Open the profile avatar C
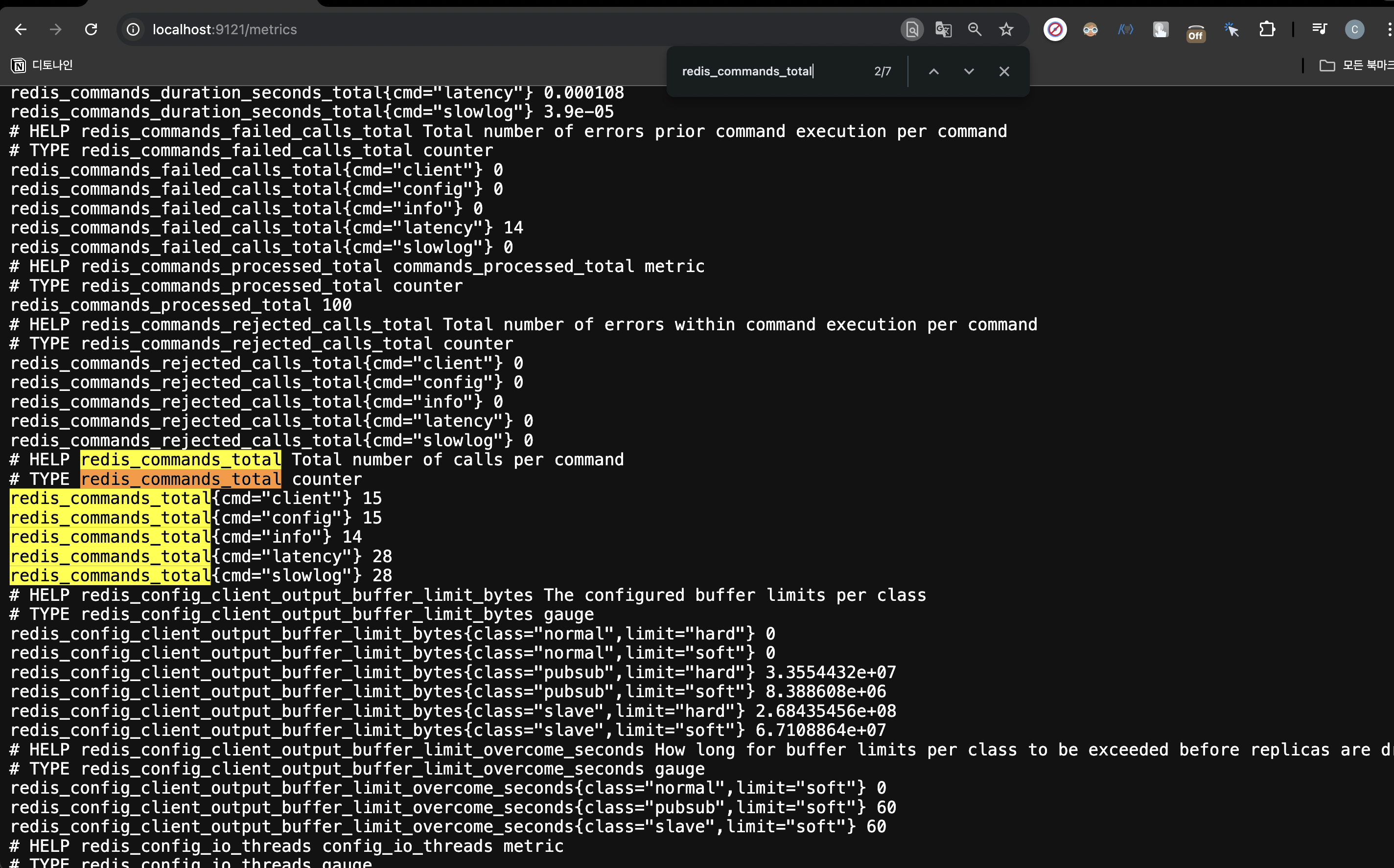 tap(1354, 29)
